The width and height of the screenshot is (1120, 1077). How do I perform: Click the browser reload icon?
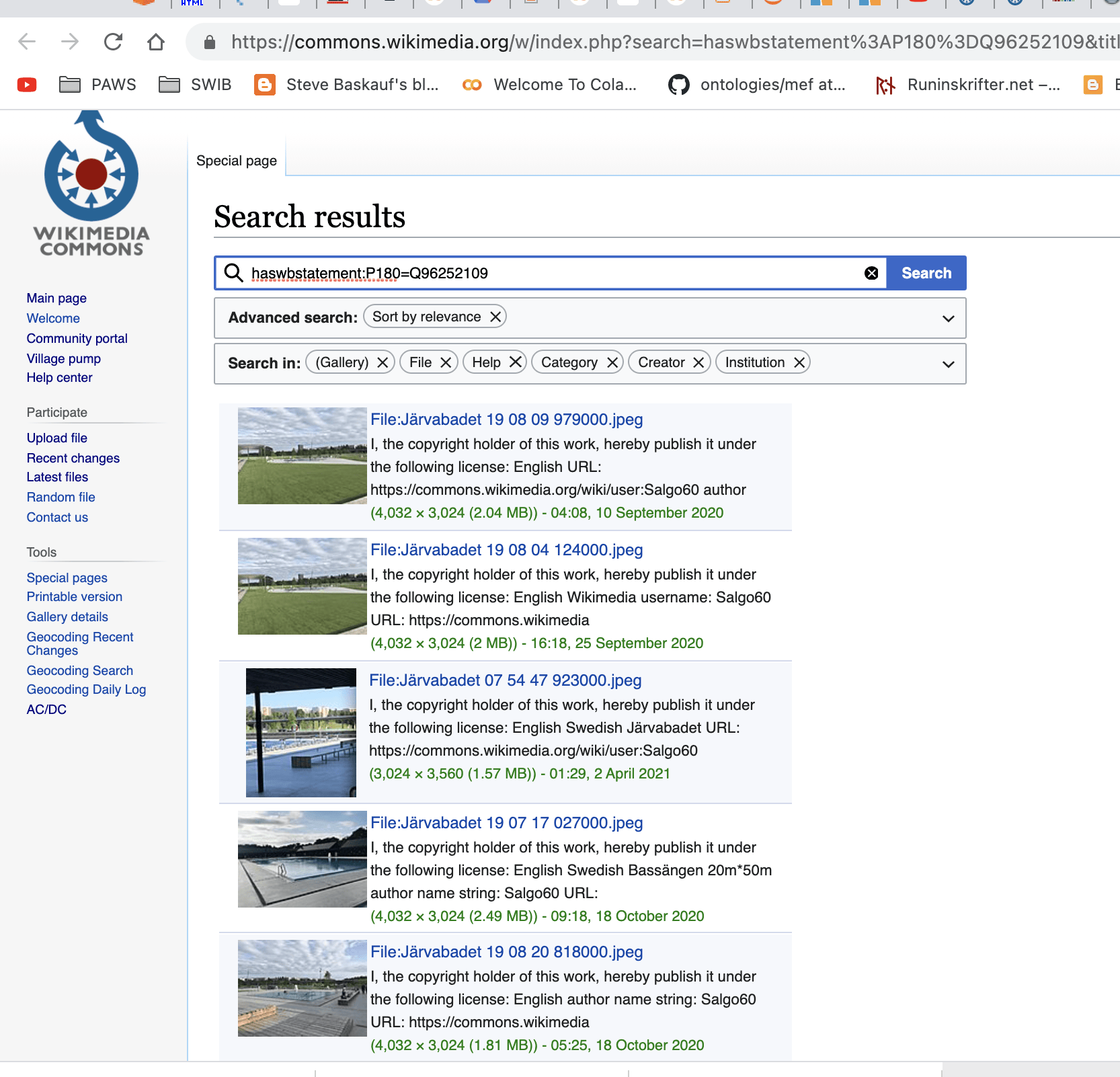[x=113, y=42]
